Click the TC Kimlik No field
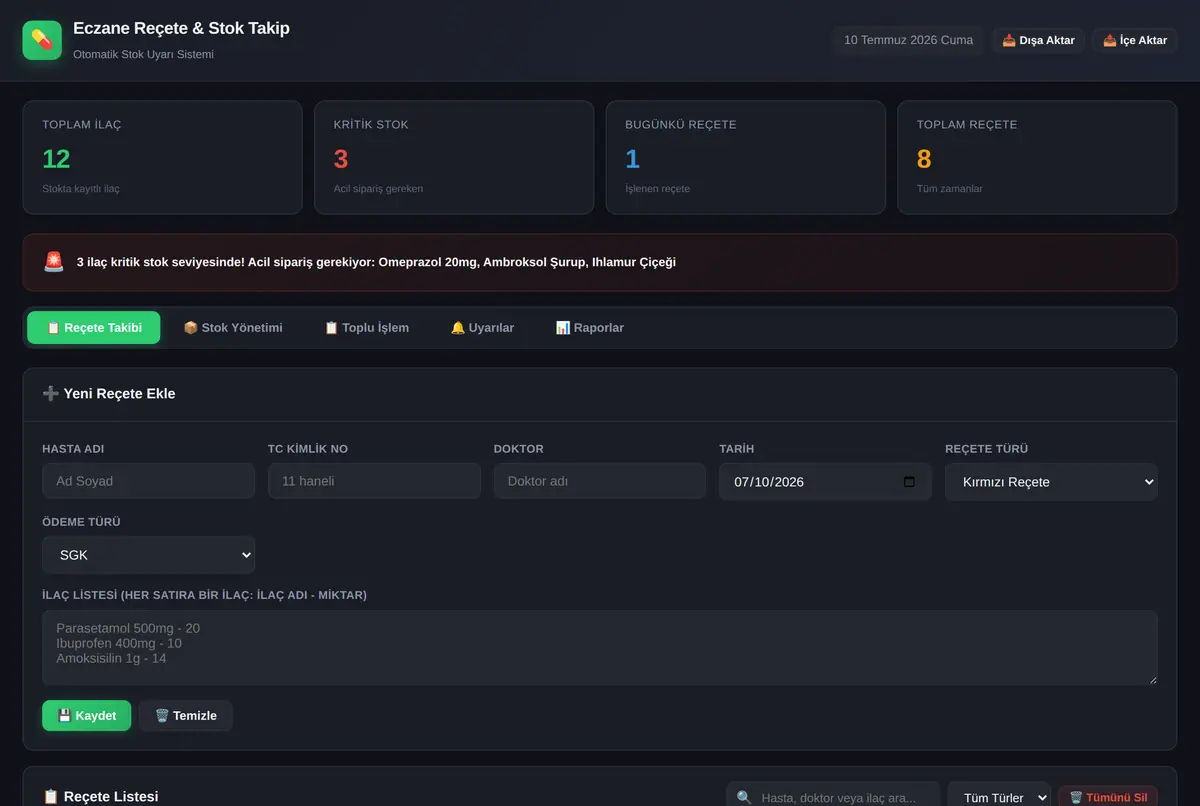 [x=374, y=481]
